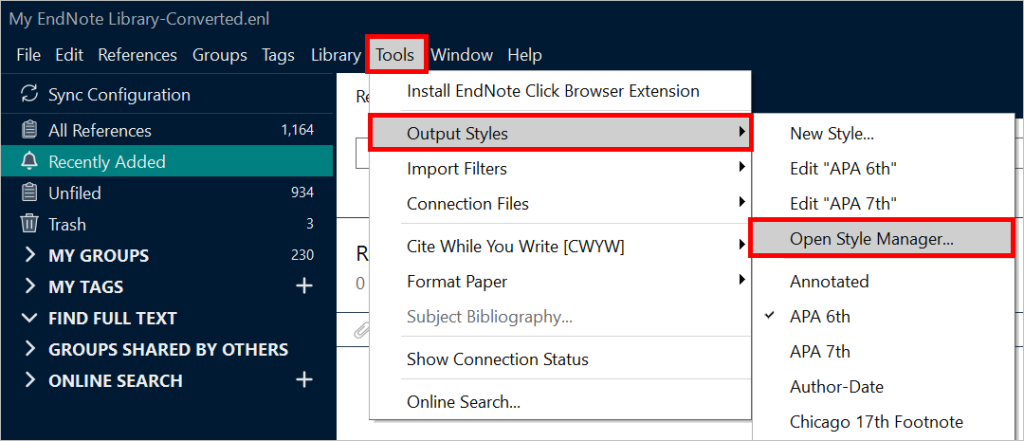Choose Install EndNote Click Browser Extension
1024x441 pixels.
[x=560, y=91]
